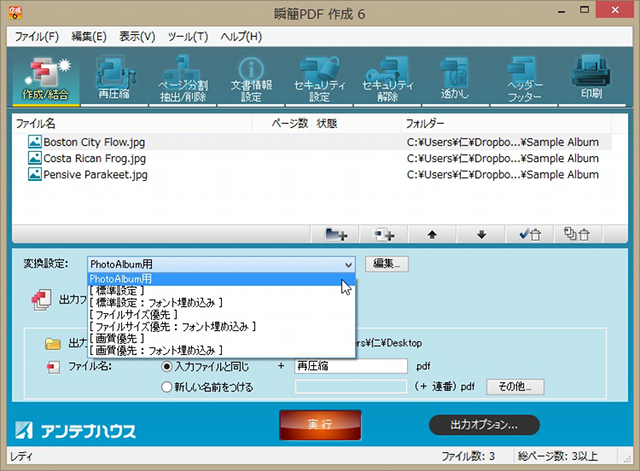Open the ヘルプ(H) menu
The image size is (640, 471).
point(241,37)
